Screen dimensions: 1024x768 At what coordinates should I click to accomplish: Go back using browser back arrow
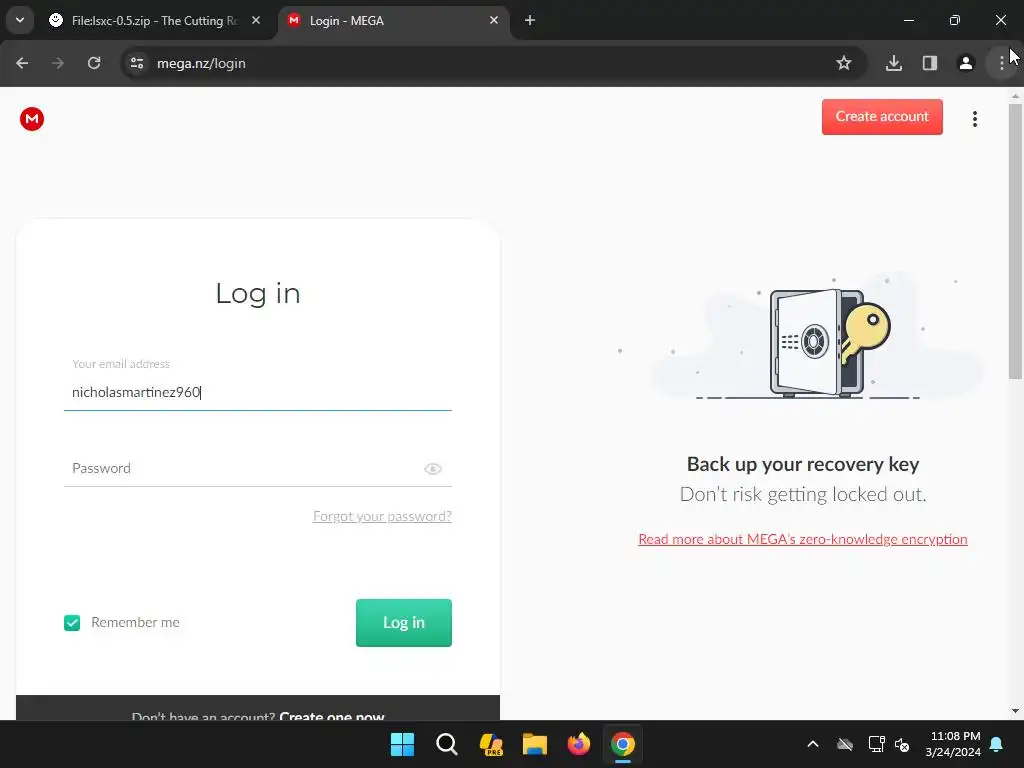click(22, 63)
